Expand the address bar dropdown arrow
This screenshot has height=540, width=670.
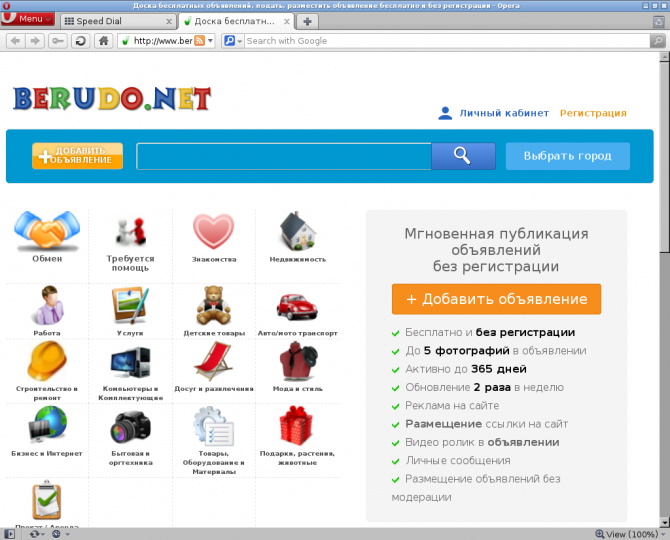coord(210,41)
